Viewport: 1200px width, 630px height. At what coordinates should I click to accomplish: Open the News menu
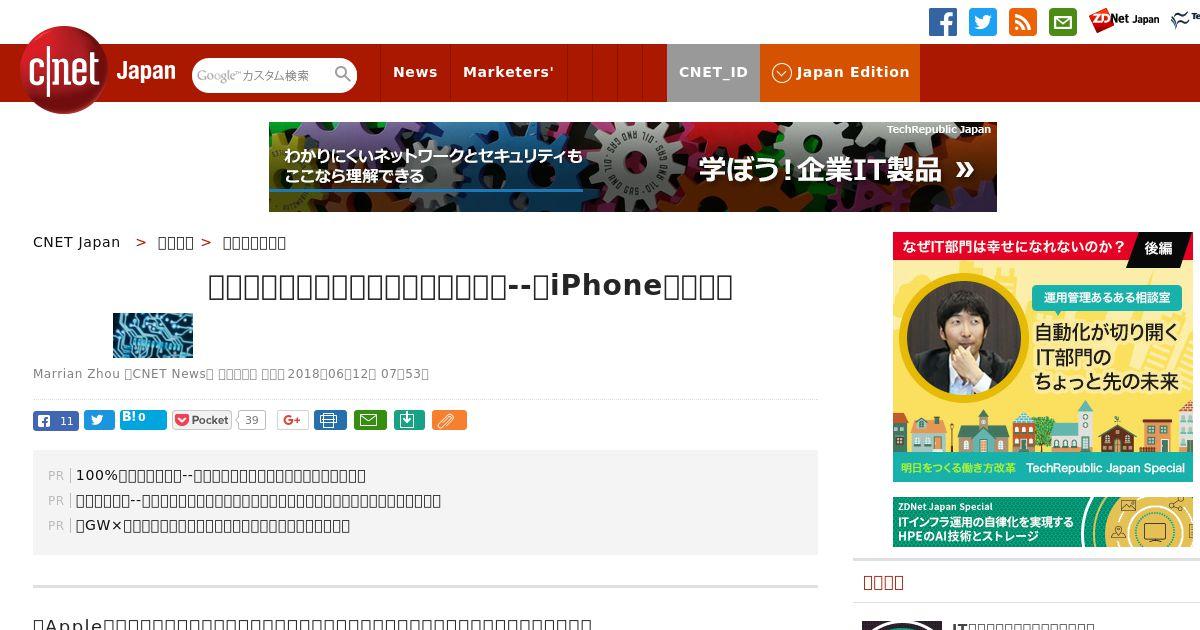coord(415,72)
